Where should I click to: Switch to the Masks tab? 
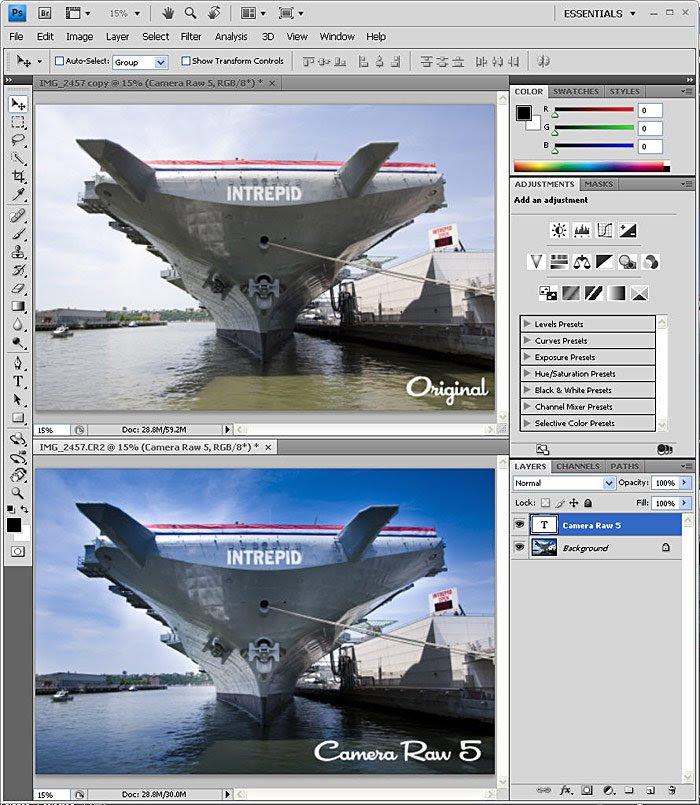598,184
